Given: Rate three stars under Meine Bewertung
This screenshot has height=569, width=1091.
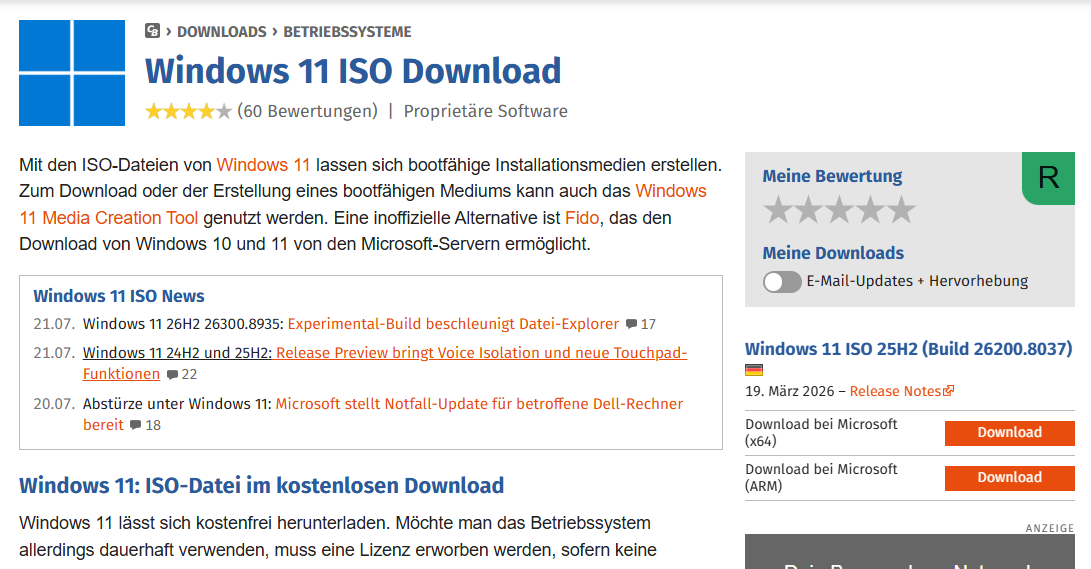Looking at the screenshot, I should pyautogui.click(x=839, y=209).
